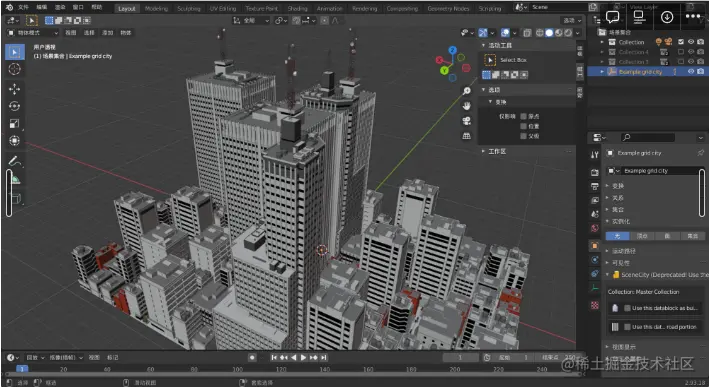Start timeline playback with the play button

(303, 357)
